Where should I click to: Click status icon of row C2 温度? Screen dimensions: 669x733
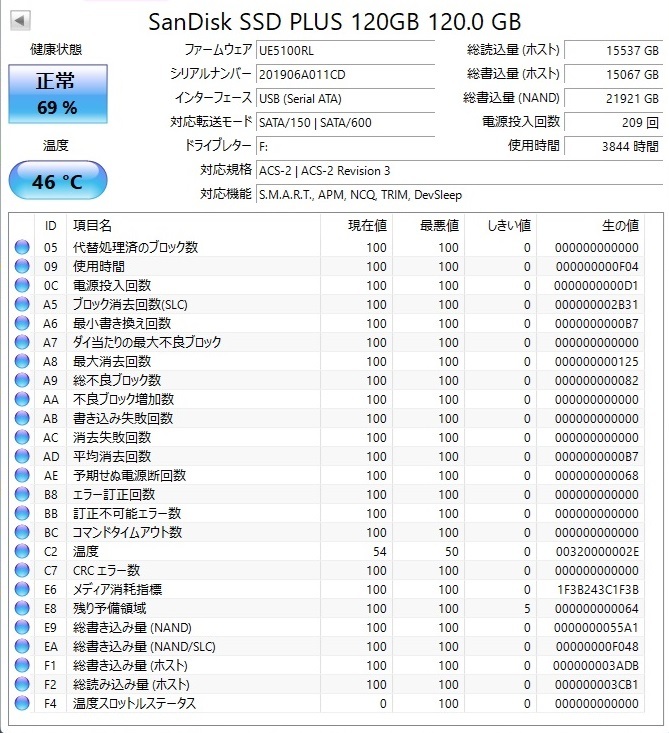click(22, 551)
